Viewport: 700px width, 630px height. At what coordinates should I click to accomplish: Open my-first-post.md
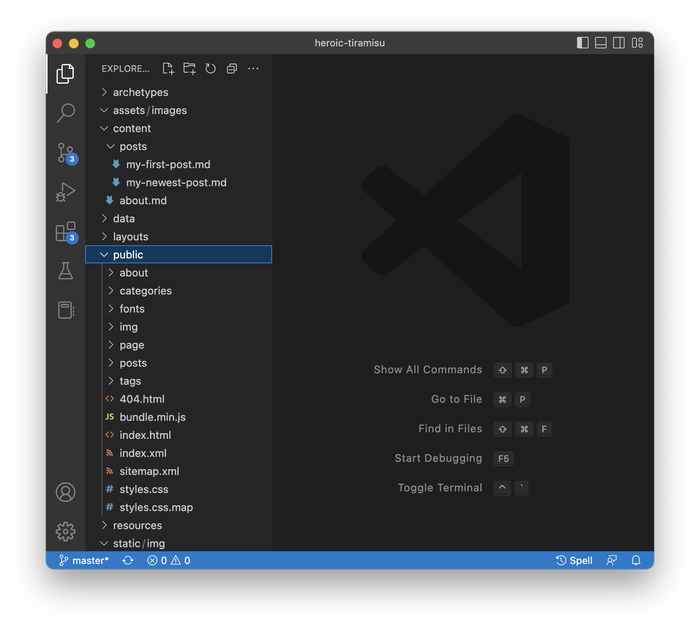[179, 165]
